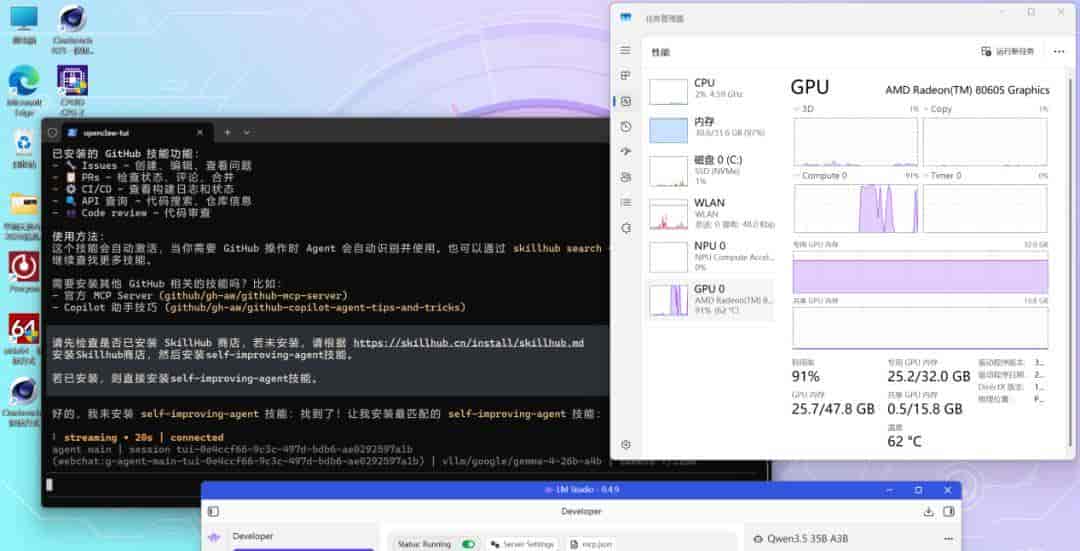Open Cinebench desktop icon near top

point(72,29)
